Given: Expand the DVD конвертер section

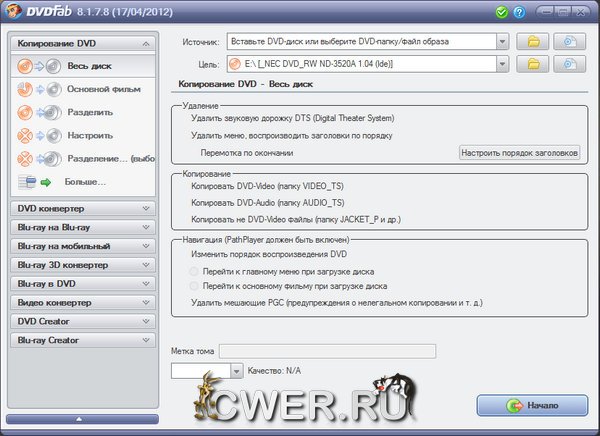Looking at the screenshot, I should pyautogui.click(x=80, y=208).
